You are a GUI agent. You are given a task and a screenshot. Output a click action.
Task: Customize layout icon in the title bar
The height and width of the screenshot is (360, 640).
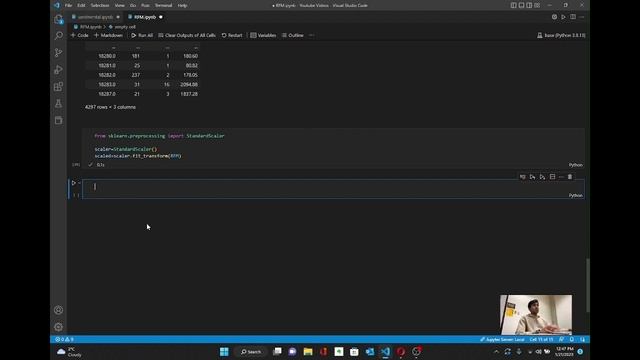pyautogui.click(x=537, y=5)
